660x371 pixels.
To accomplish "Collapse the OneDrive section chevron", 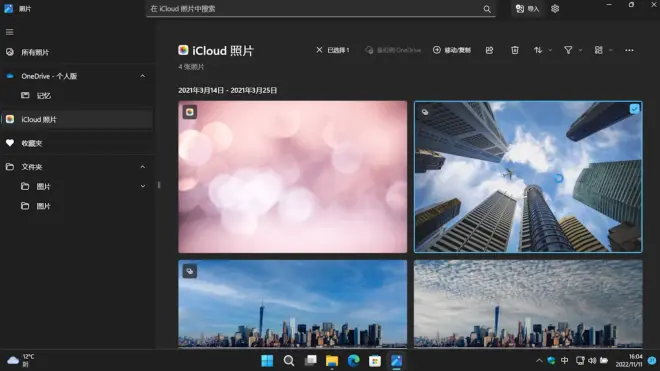I will pos(143,76).
